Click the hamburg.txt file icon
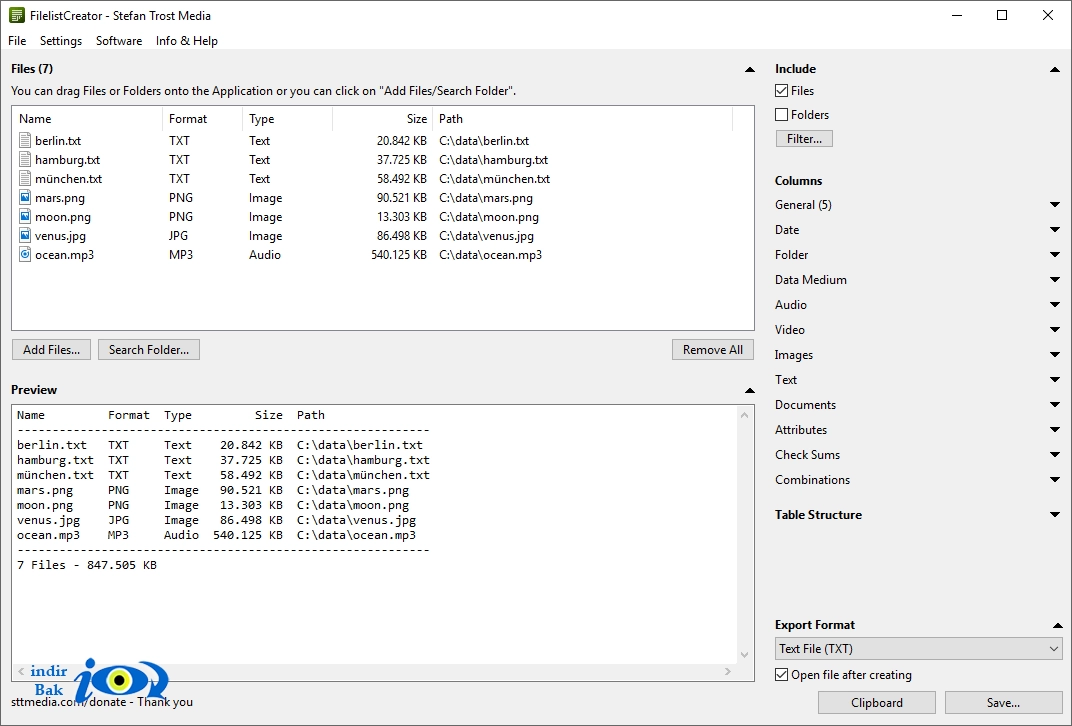1072x726 pixels. (25, 160)
